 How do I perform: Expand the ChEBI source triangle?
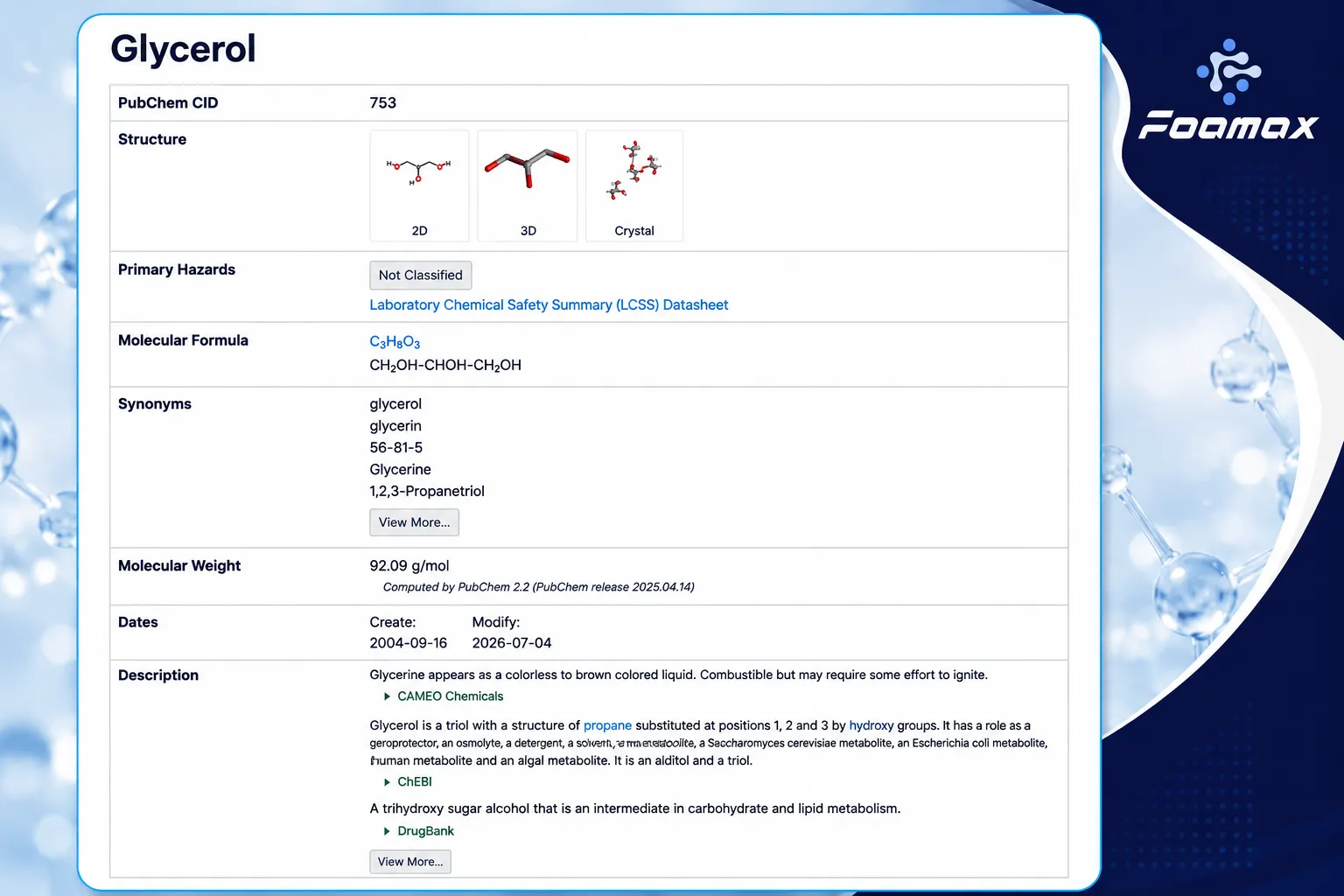coord(387,782)
